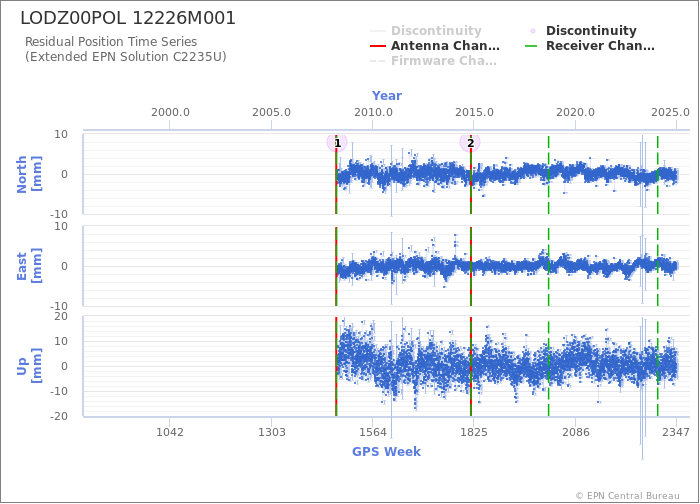Click the -20 tick on Up axis
The image size is (700, 504).
click(58, 416)
